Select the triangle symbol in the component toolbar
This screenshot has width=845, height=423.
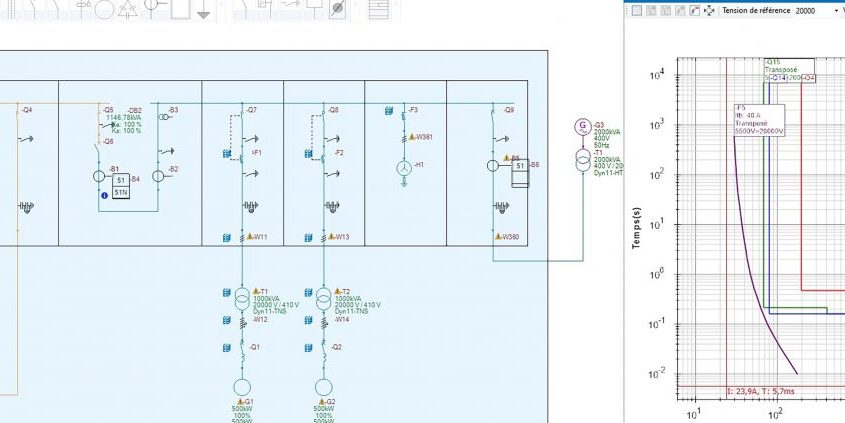pos(128,9)
